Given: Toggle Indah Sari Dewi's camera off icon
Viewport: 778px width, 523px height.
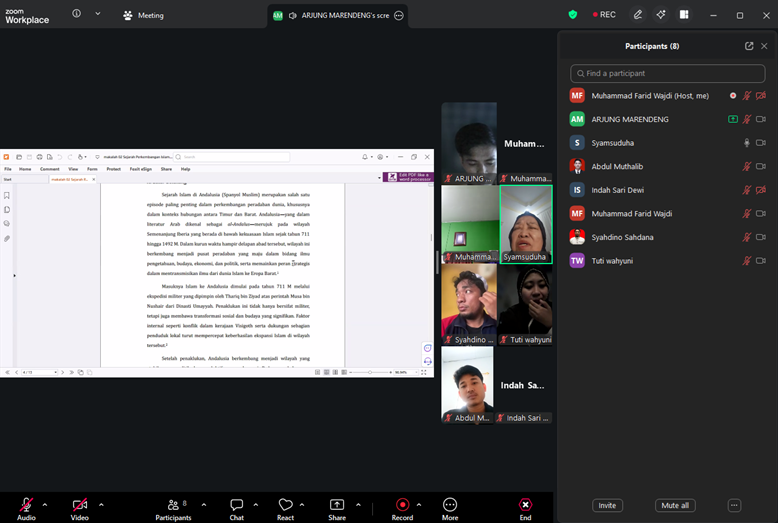Looking at the screenshot, I should [x=761, y=190].
